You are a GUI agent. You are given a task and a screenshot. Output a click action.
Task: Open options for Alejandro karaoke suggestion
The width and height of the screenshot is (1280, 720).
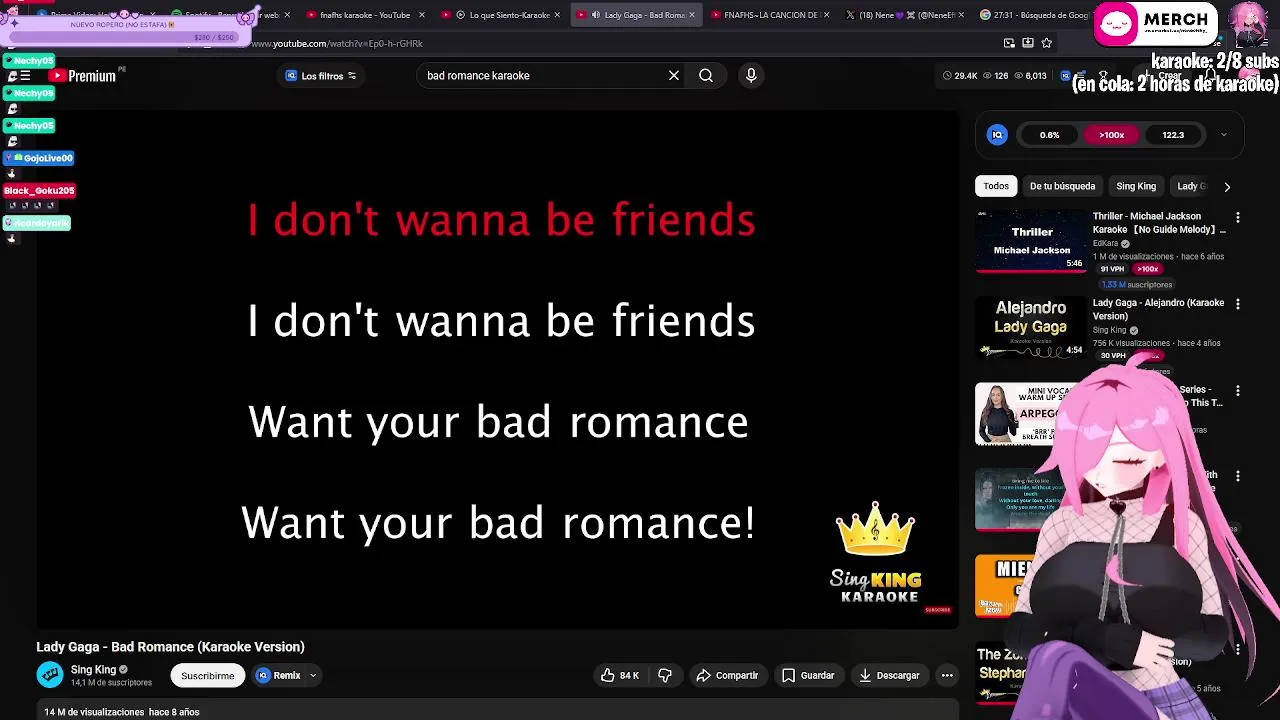coord(1238,304)
